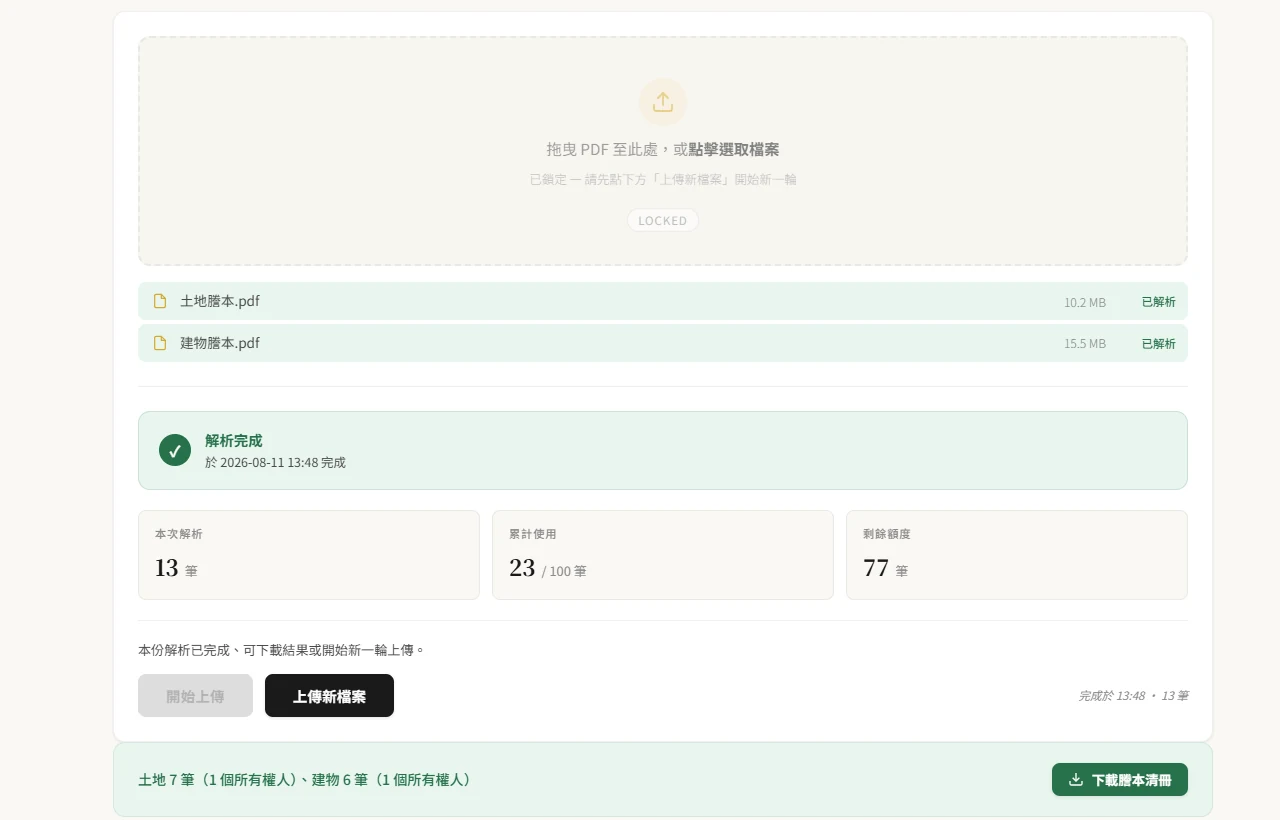Image resolution: width=1280 pixels, height=820 pixels.
Task: Select the 土地謄本.pdf file name
Action: coord(220,301)
